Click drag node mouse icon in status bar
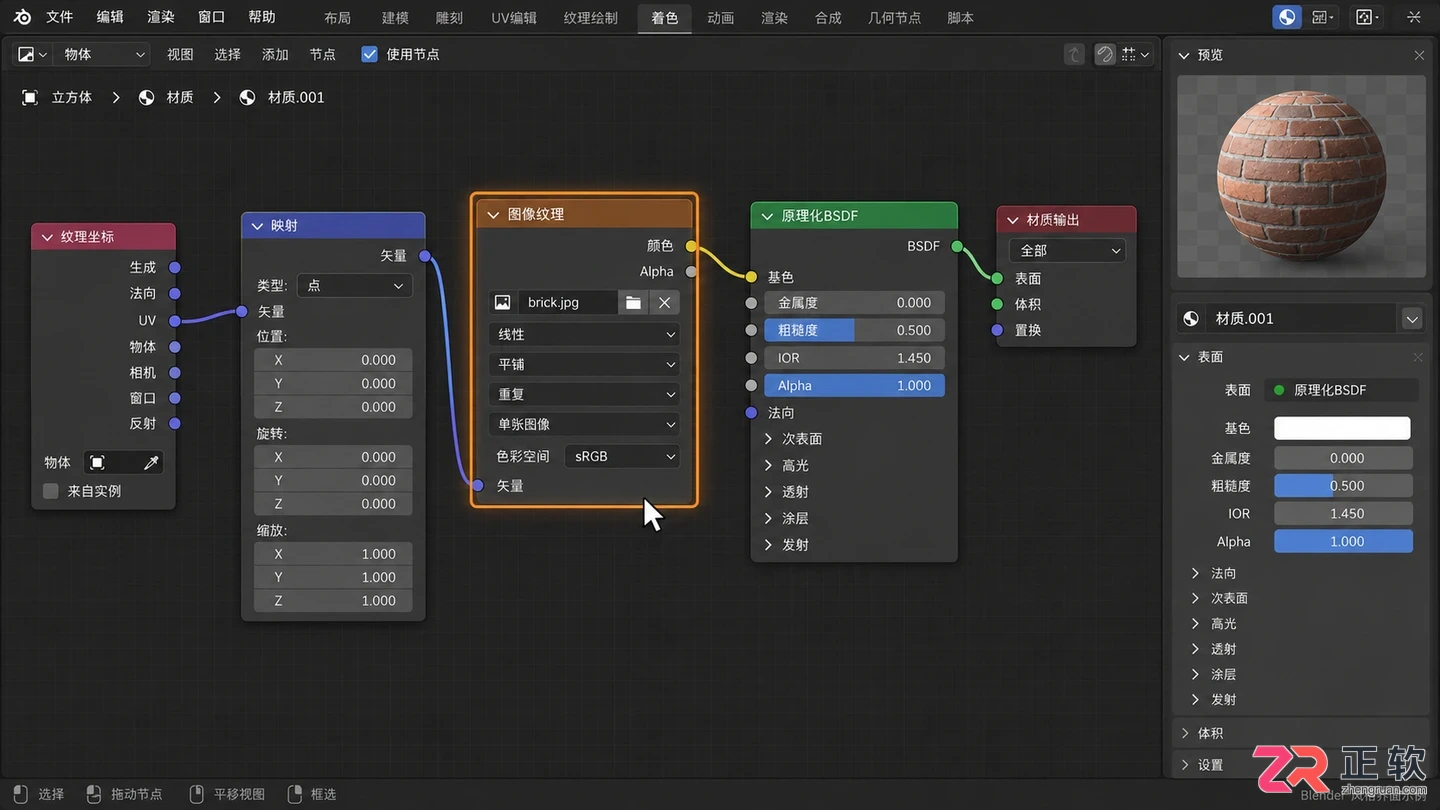 tap(93, 794)
